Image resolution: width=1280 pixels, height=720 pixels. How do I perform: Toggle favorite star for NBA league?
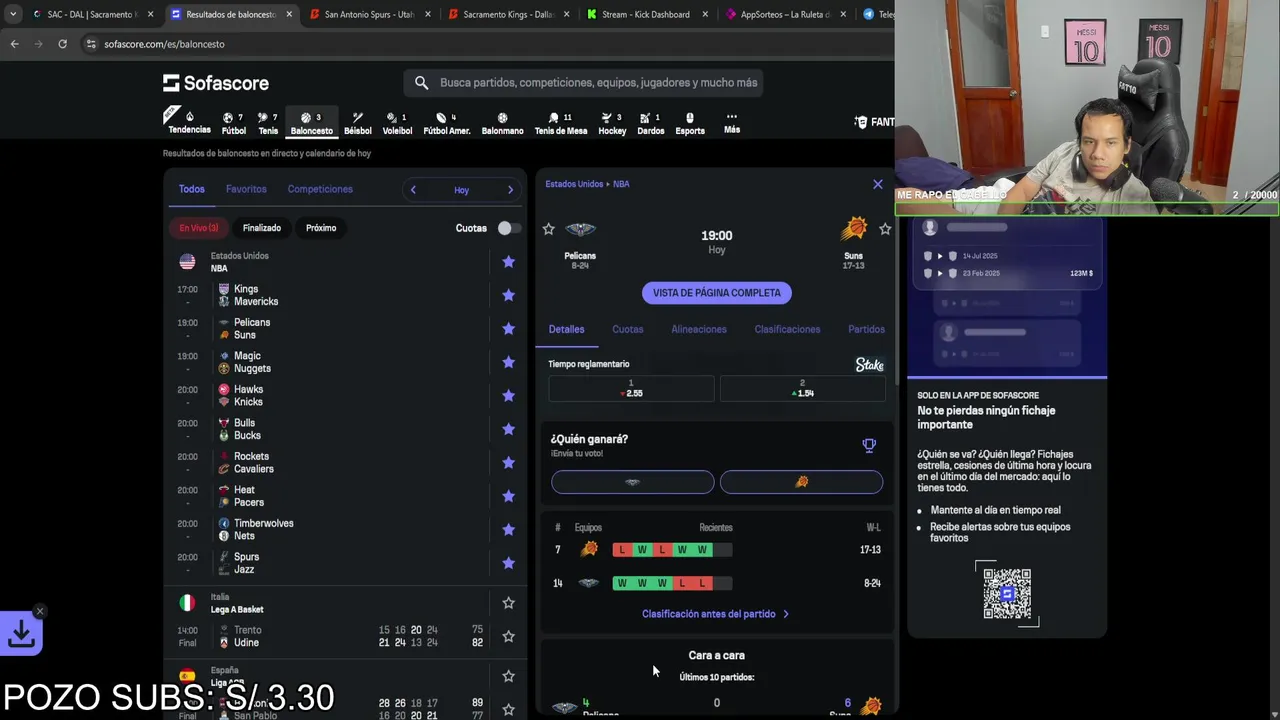pyautogui.click(x=508, y=262)
